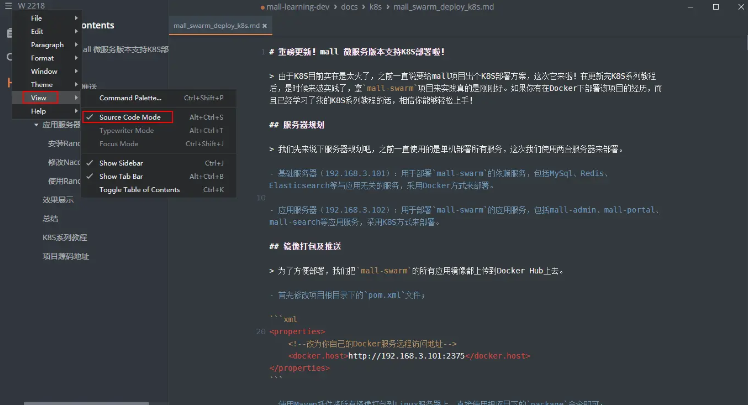Click line number 20 in gutter
The image size is (748, 405).
pyautogui.click(x=260, y=332)
